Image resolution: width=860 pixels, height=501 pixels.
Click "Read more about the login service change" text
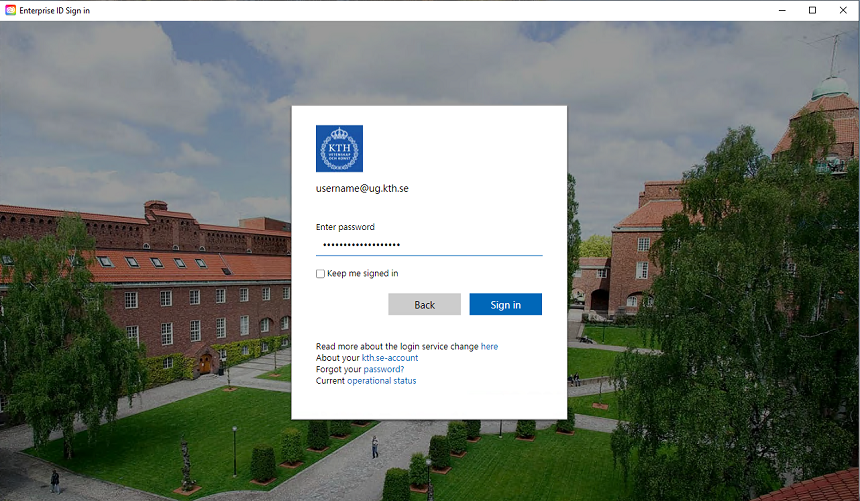click(x=397, y=347)
